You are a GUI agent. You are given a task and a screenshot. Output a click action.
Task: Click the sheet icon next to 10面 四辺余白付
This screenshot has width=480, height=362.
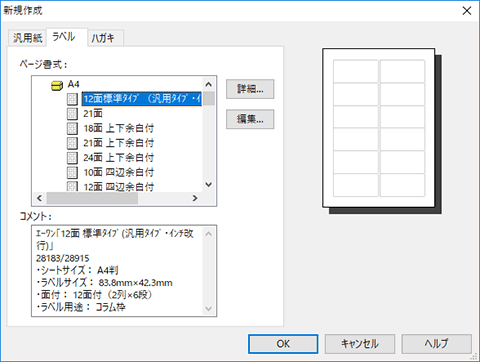coord(72,172)
